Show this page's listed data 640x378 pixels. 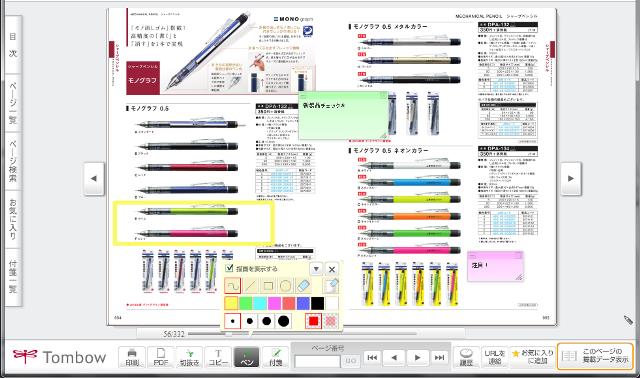point(596,356)
